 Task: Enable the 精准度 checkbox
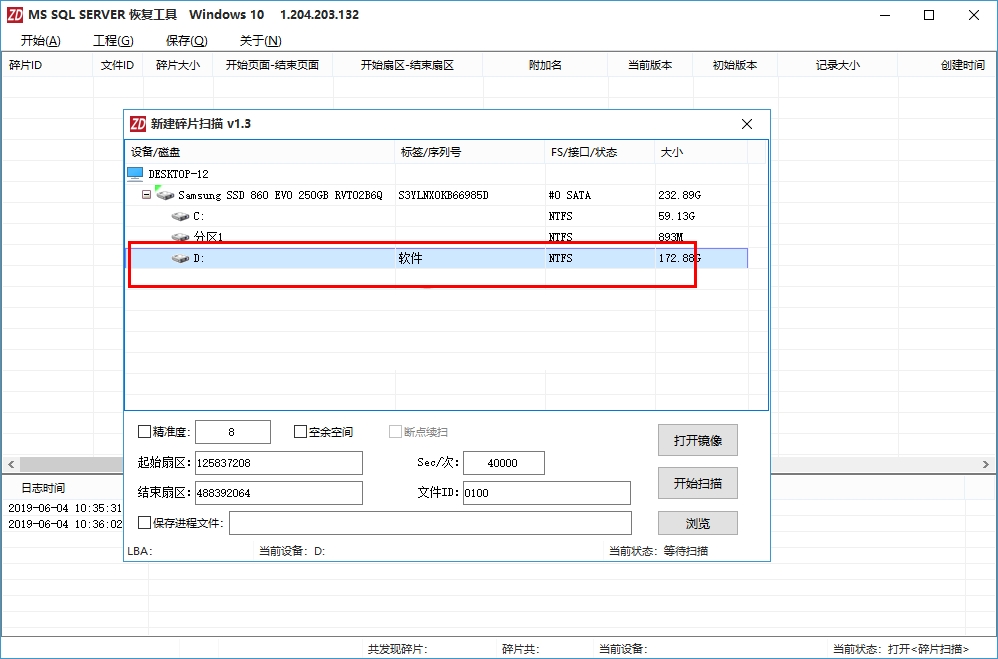144,432
